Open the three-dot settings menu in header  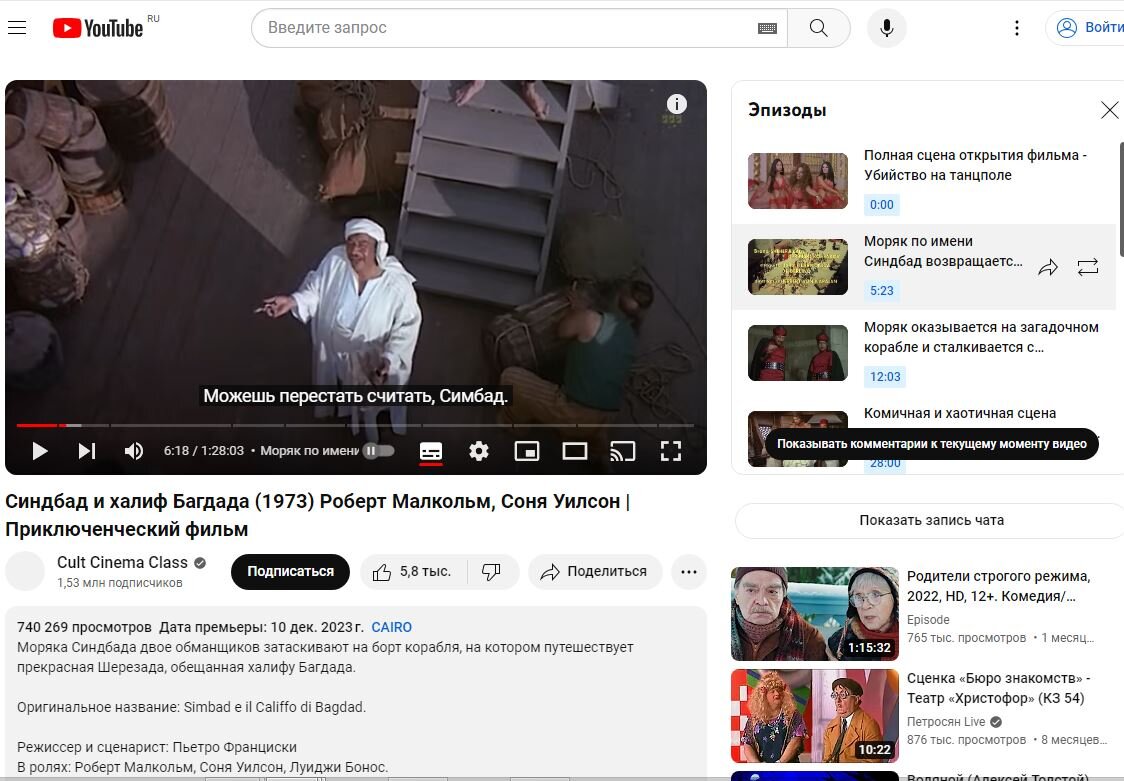[1016, 28]
